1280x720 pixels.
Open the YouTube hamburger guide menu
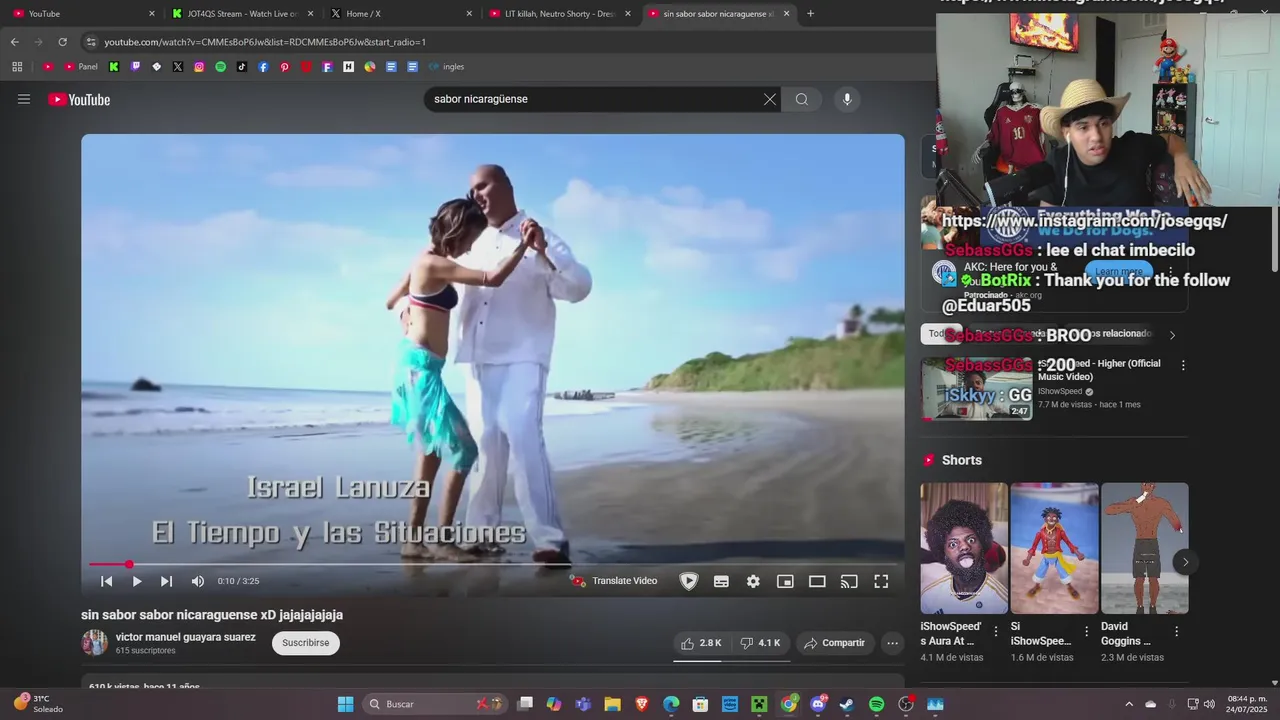pyautogui.click(x=24, y=99)
